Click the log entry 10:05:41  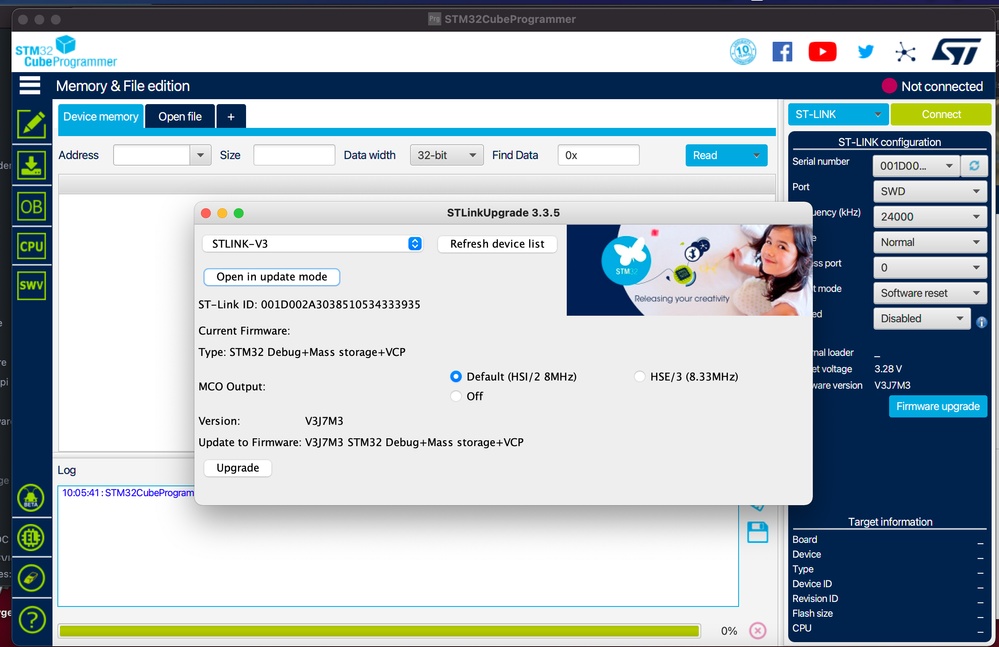tap(128, 492)
